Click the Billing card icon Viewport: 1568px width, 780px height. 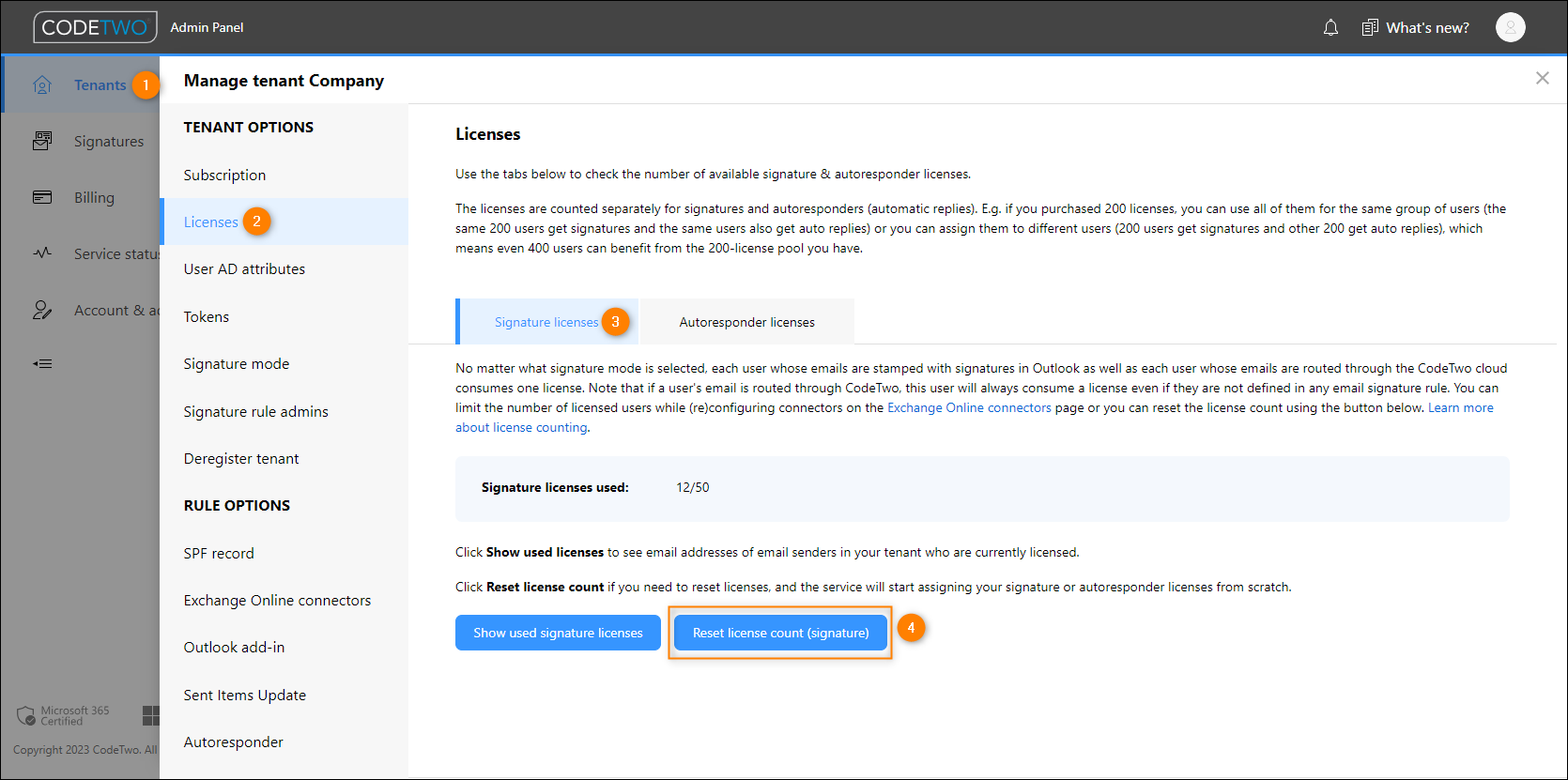[x=42, y=197]
